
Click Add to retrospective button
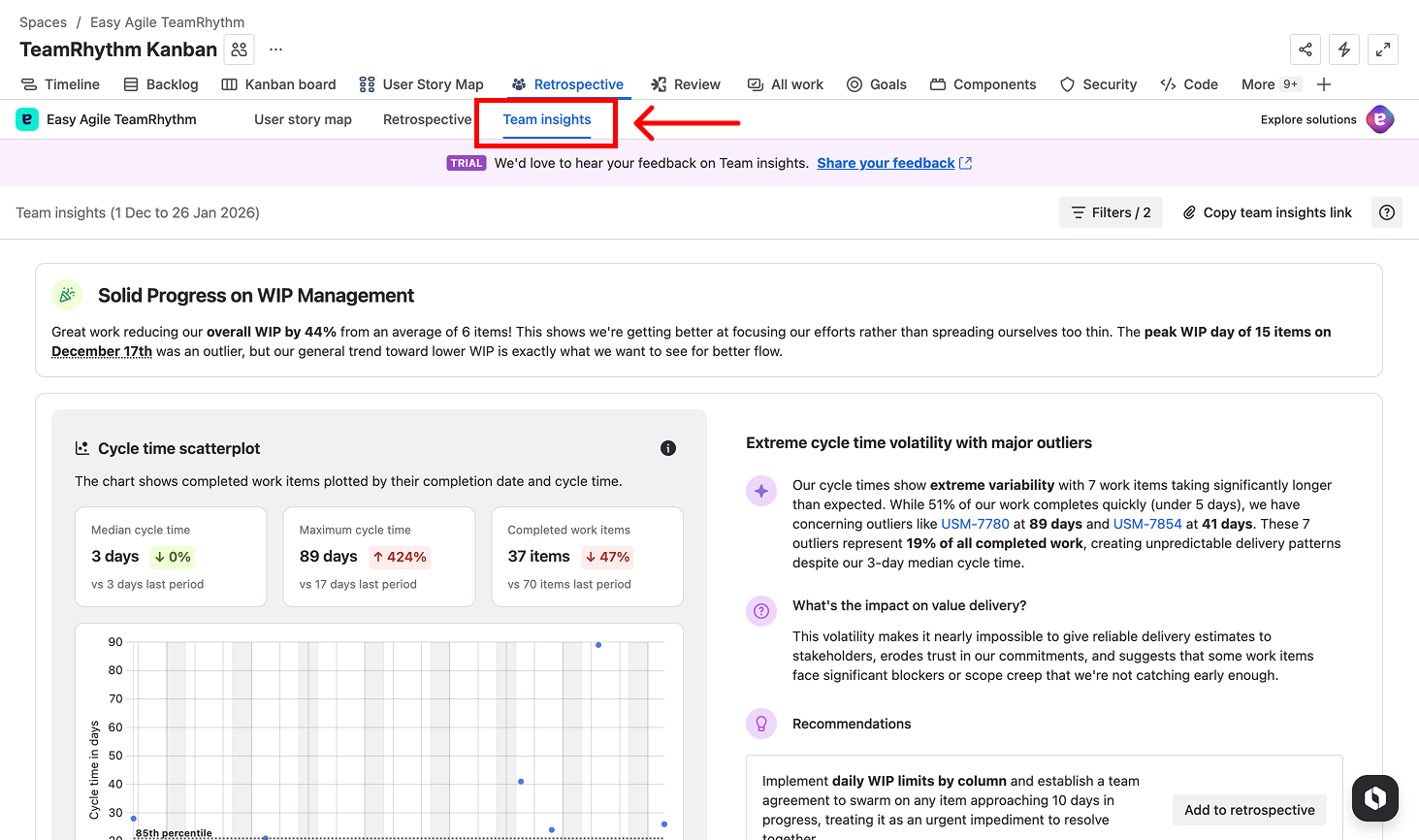pyautogui.click(x=1249, y=810)
